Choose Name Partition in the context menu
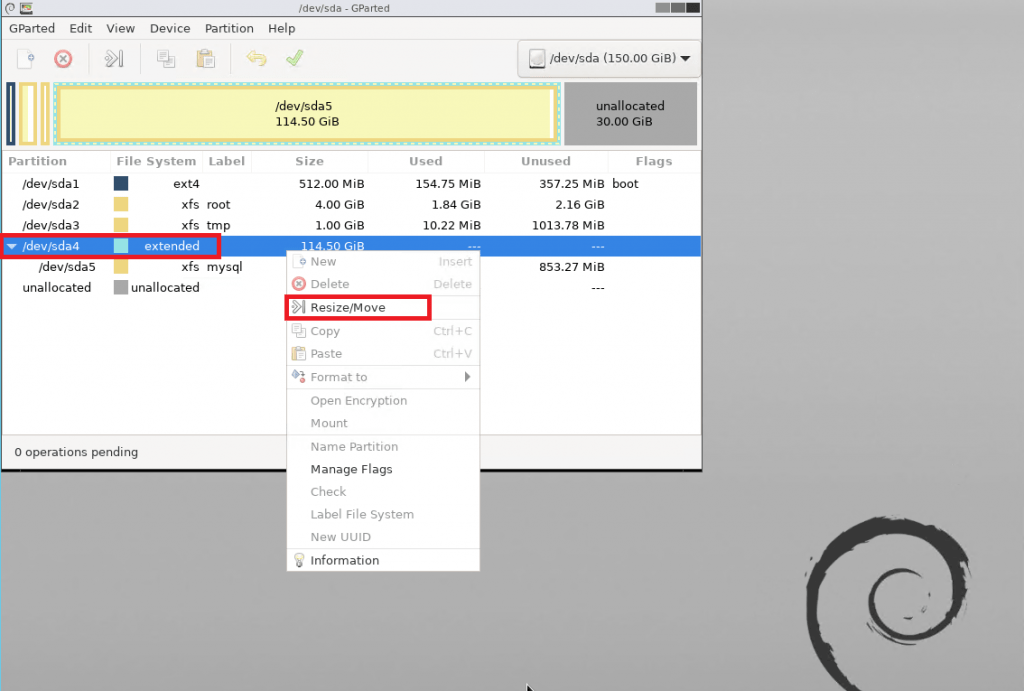 coord(383,447)
